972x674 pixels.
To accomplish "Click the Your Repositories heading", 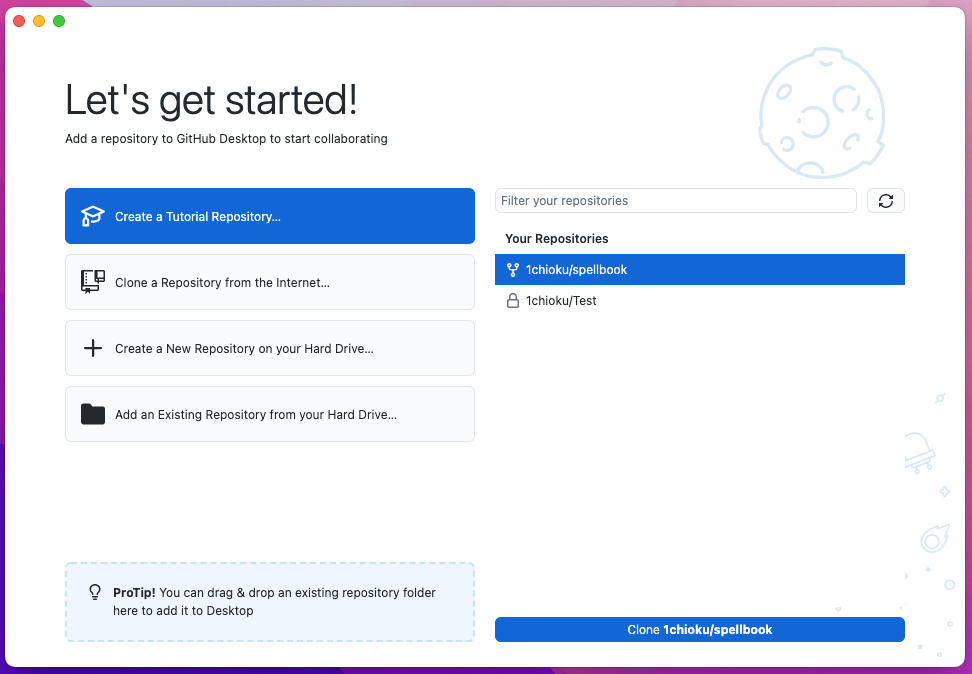I will point(557,239).
